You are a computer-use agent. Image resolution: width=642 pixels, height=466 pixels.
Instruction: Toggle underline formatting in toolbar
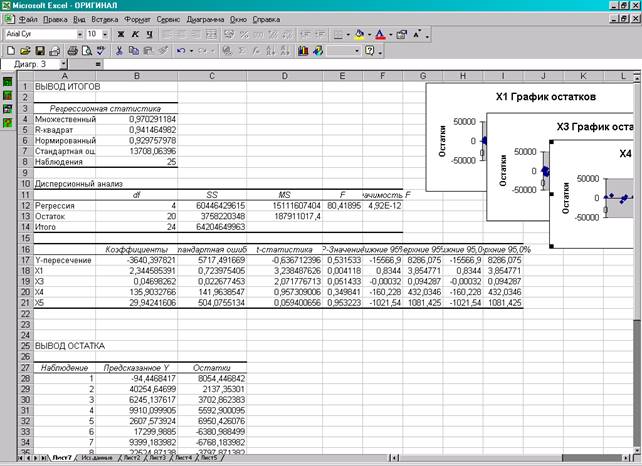click(149, 34)
